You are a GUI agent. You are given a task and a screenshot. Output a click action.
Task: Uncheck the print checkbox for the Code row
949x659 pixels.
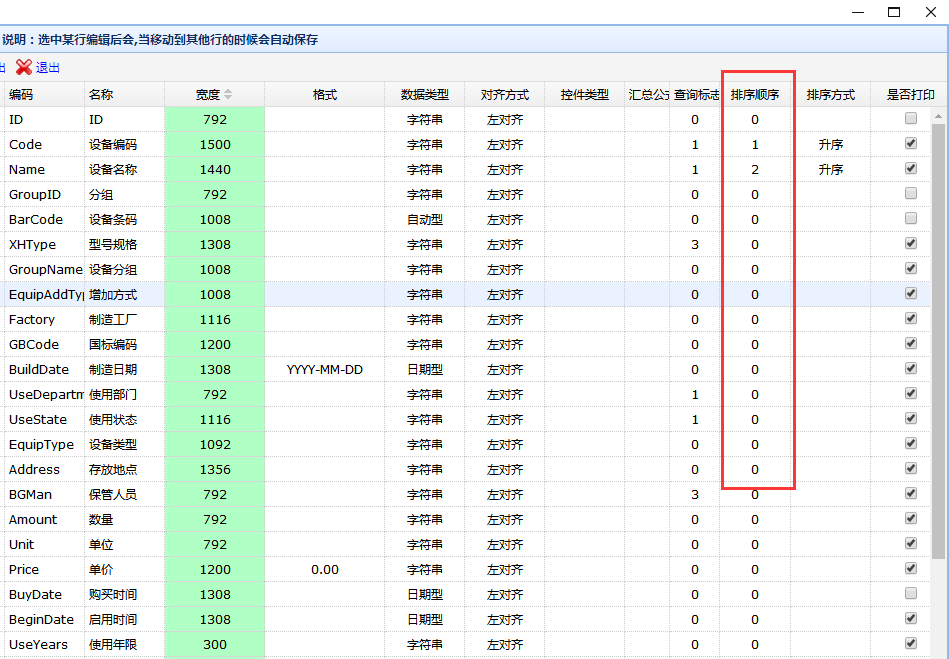pyautogui.click(x=910, y=144)
